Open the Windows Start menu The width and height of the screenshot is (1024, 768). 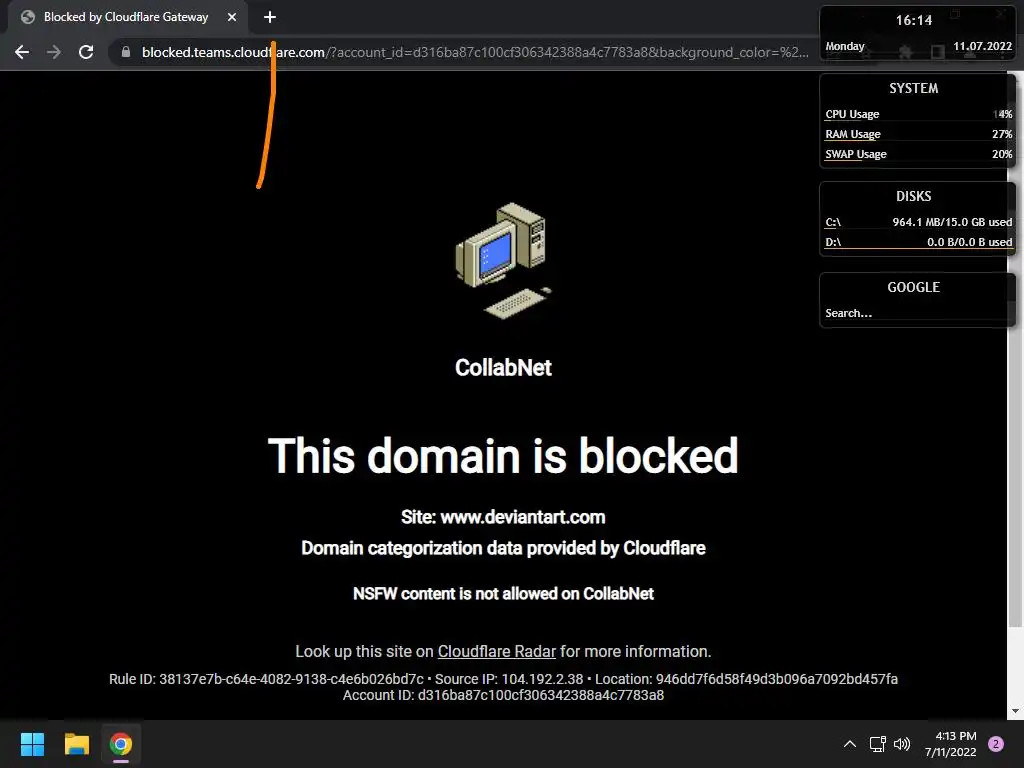point(32,744)
